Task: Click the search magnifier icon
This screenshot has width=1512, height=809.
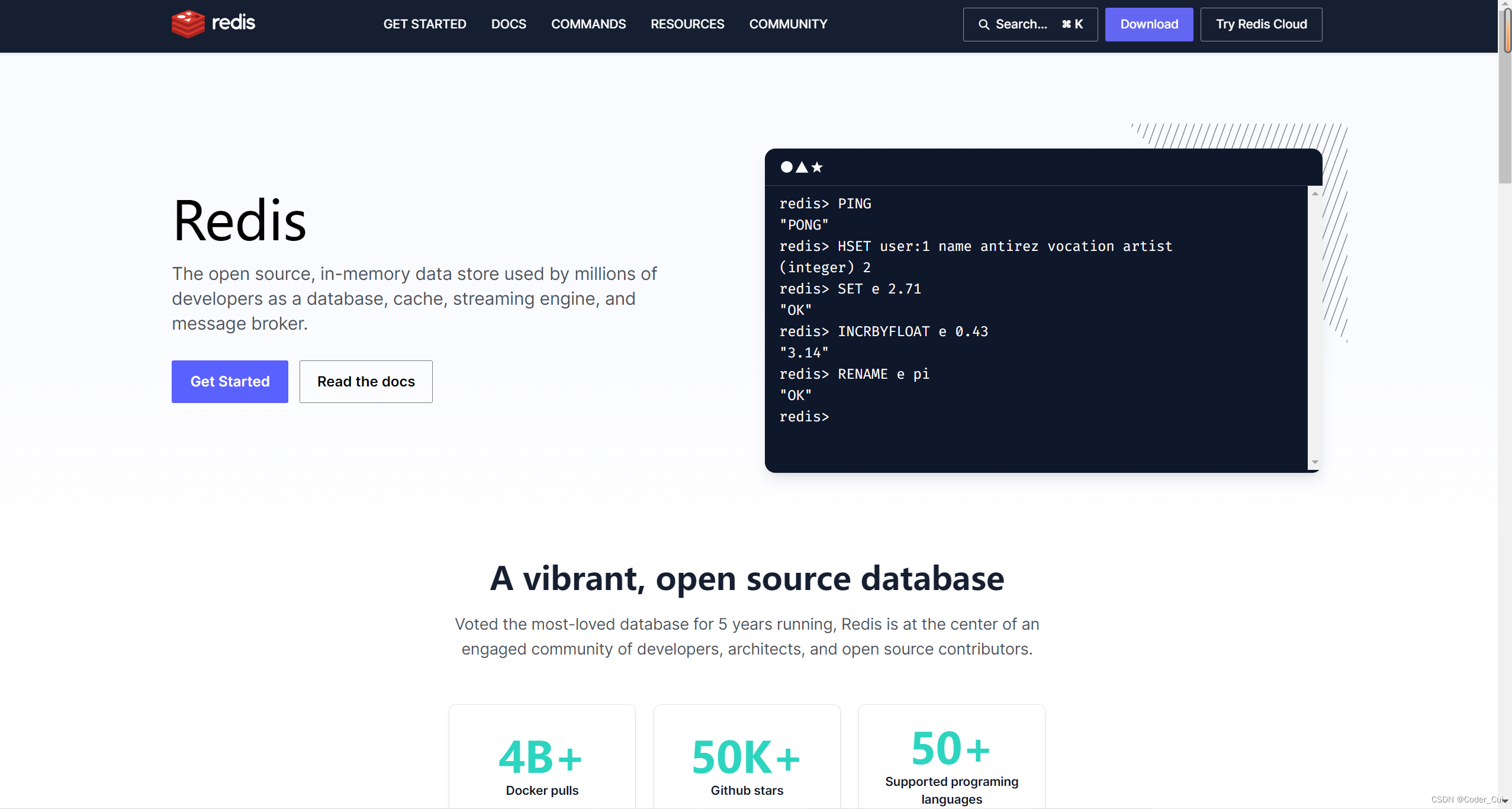Action: coord(983,24)
